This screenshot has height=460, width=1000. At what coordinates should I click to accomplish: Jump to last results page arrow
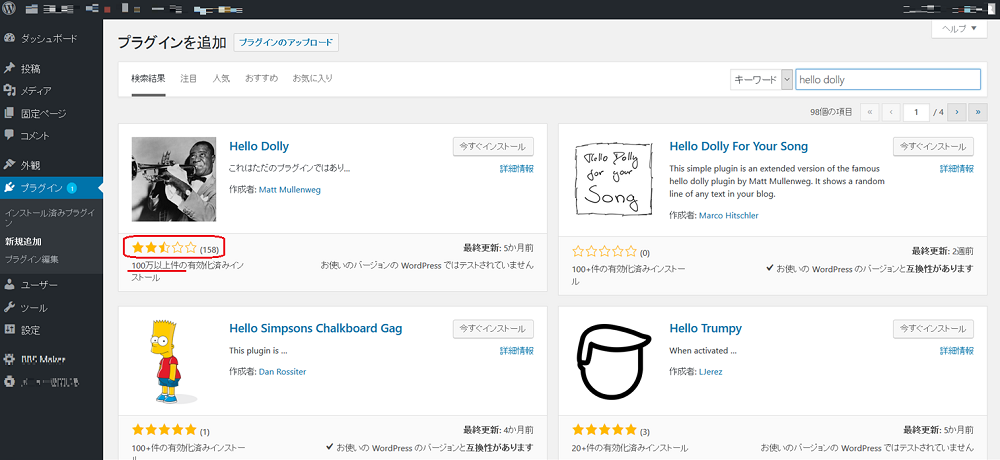pyautogui.click(x=978, y=112)
